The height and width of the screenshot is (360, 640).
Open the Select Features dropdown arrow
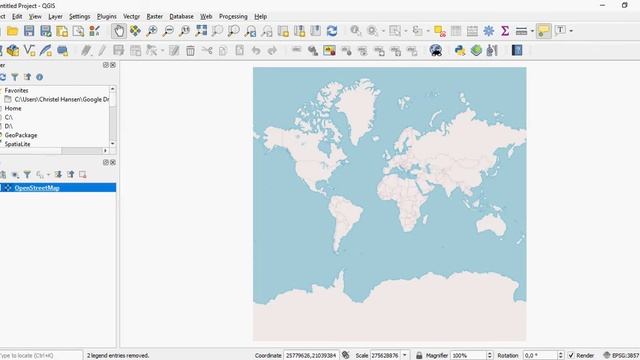(405, 31)
